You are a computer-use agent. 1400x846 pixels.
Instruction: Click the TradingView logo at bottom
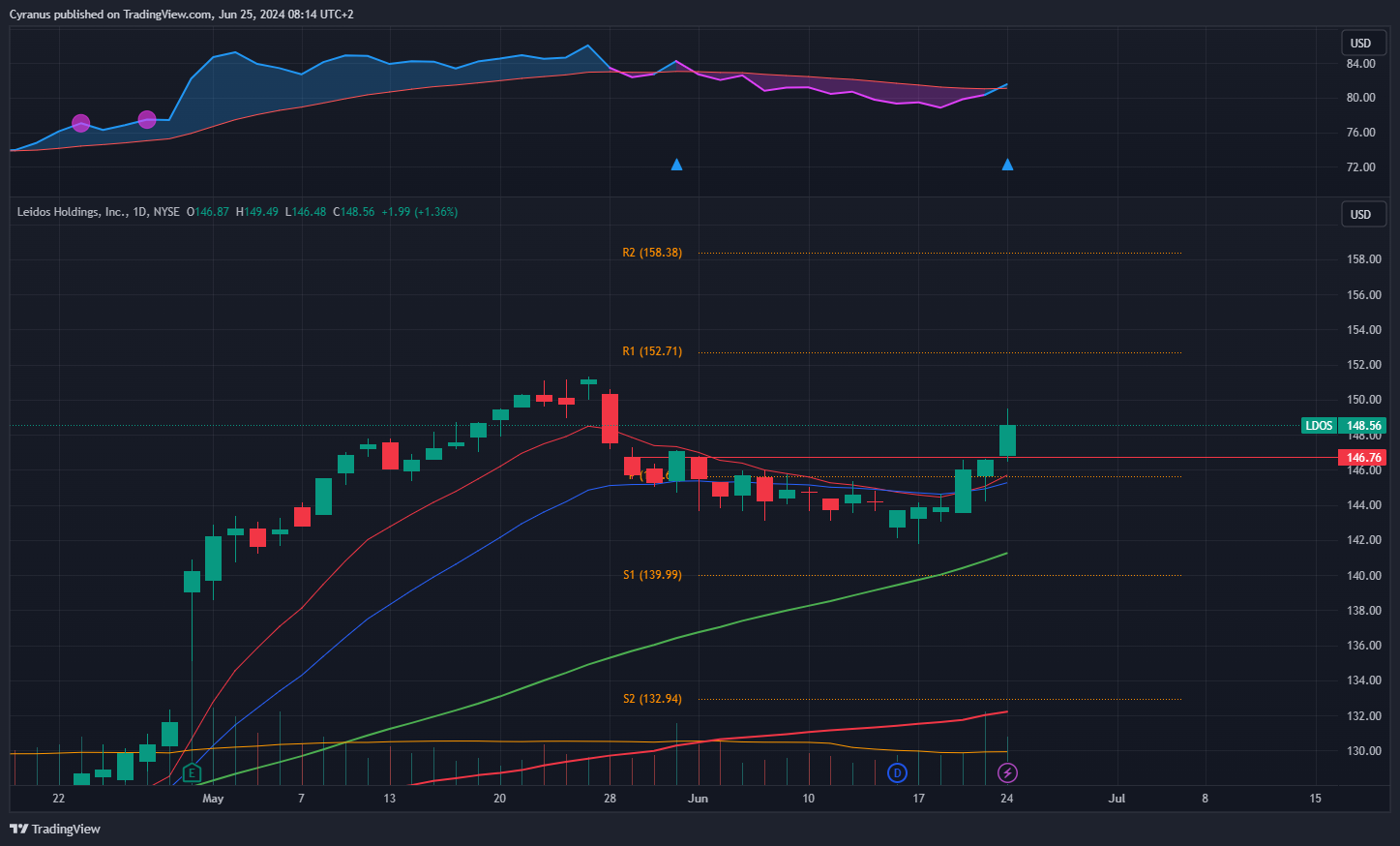(55, 829)
